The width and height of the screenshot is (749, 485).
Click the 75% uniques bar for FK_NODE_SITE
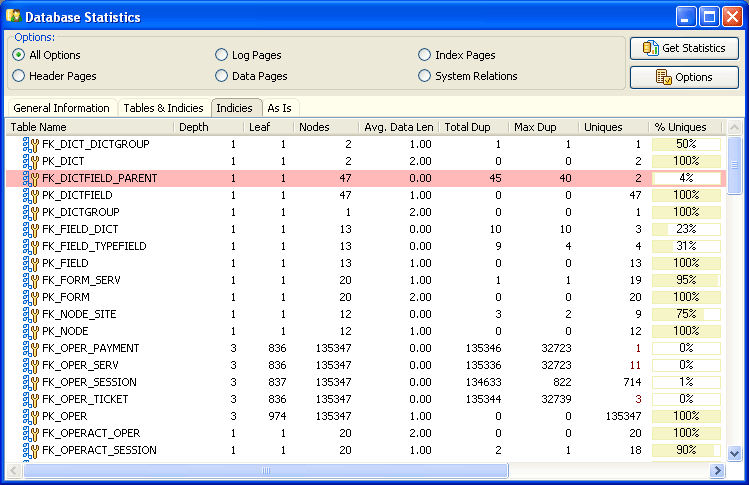686,314
